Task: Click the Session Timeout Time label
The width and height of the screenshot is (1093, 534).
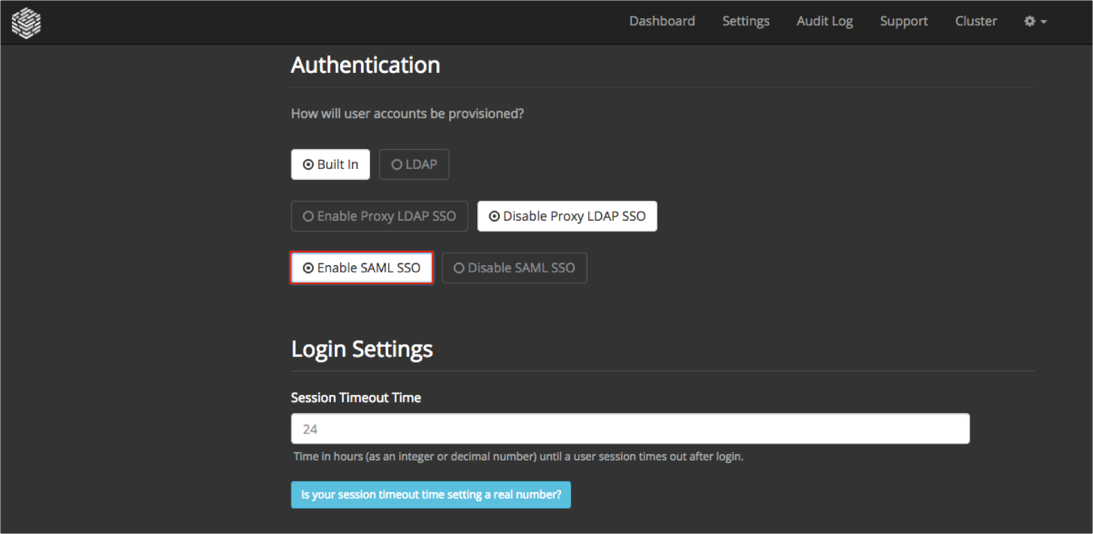Action: point(355,397)
